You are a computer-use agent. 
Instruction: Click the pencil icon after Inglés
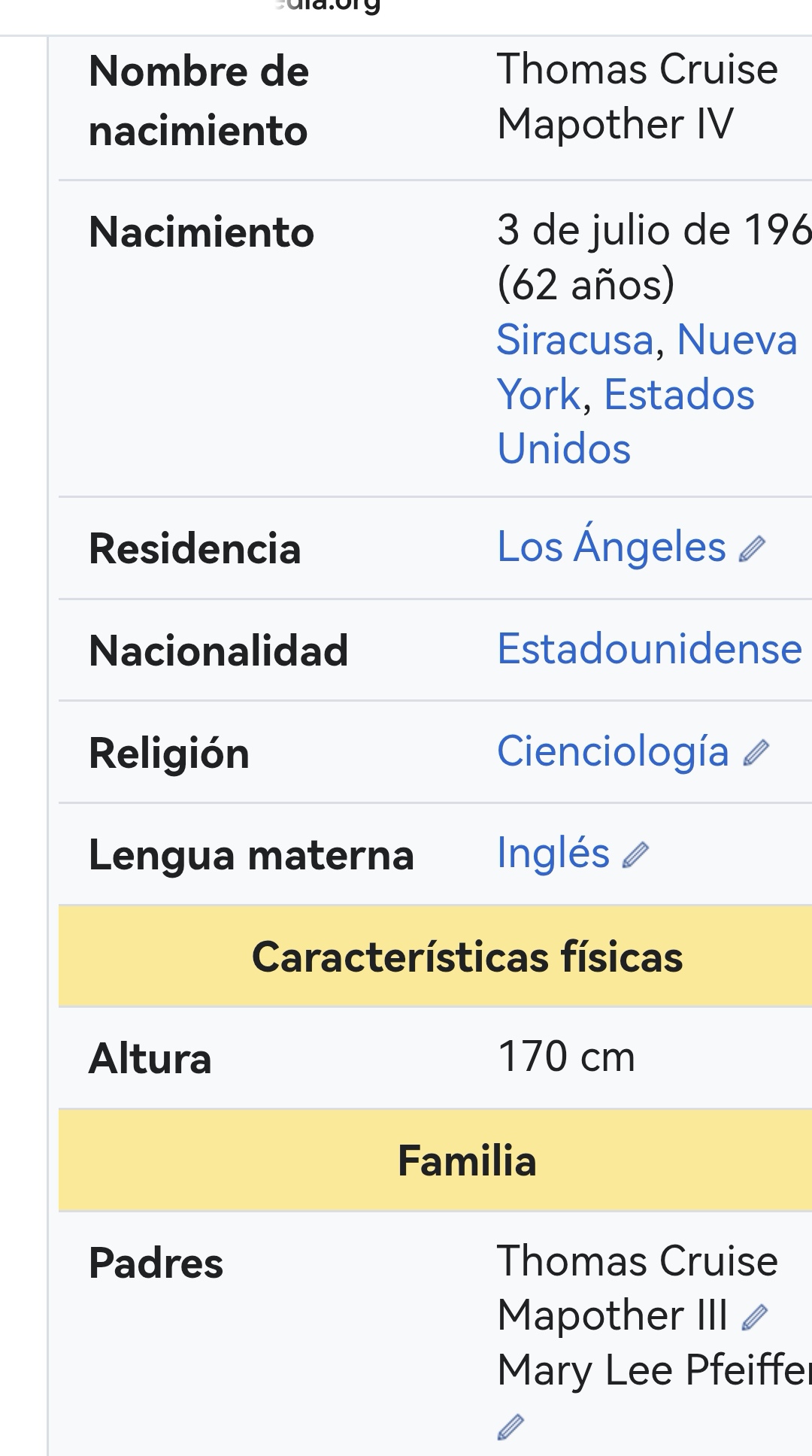[x=635, y=855]
